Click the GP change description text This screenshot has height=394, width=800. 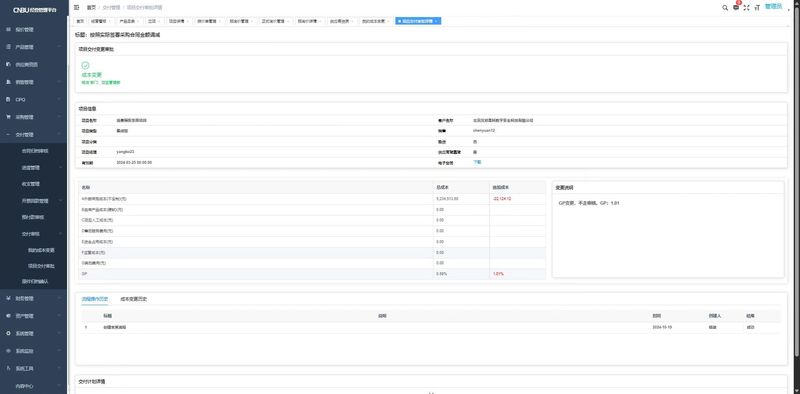coord(589,203)
